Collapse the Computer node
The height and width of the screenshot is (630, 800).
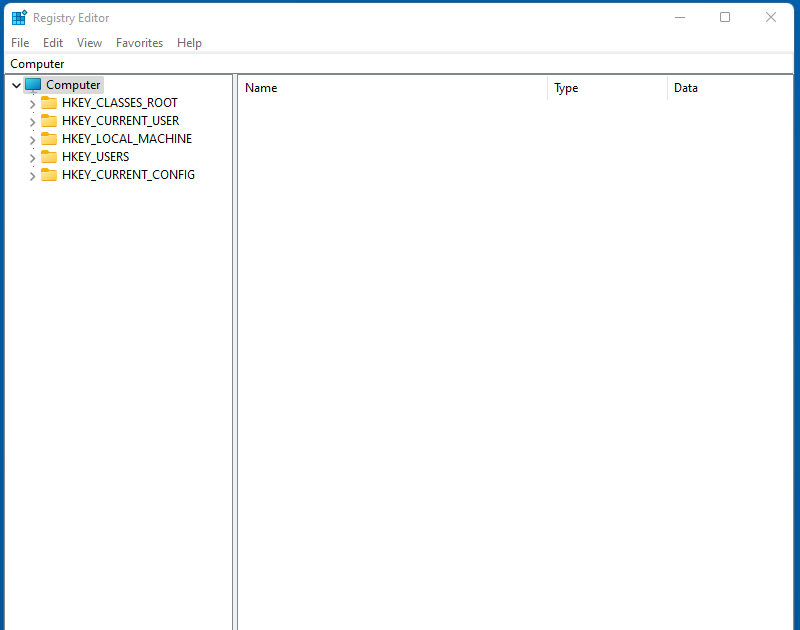16,84
